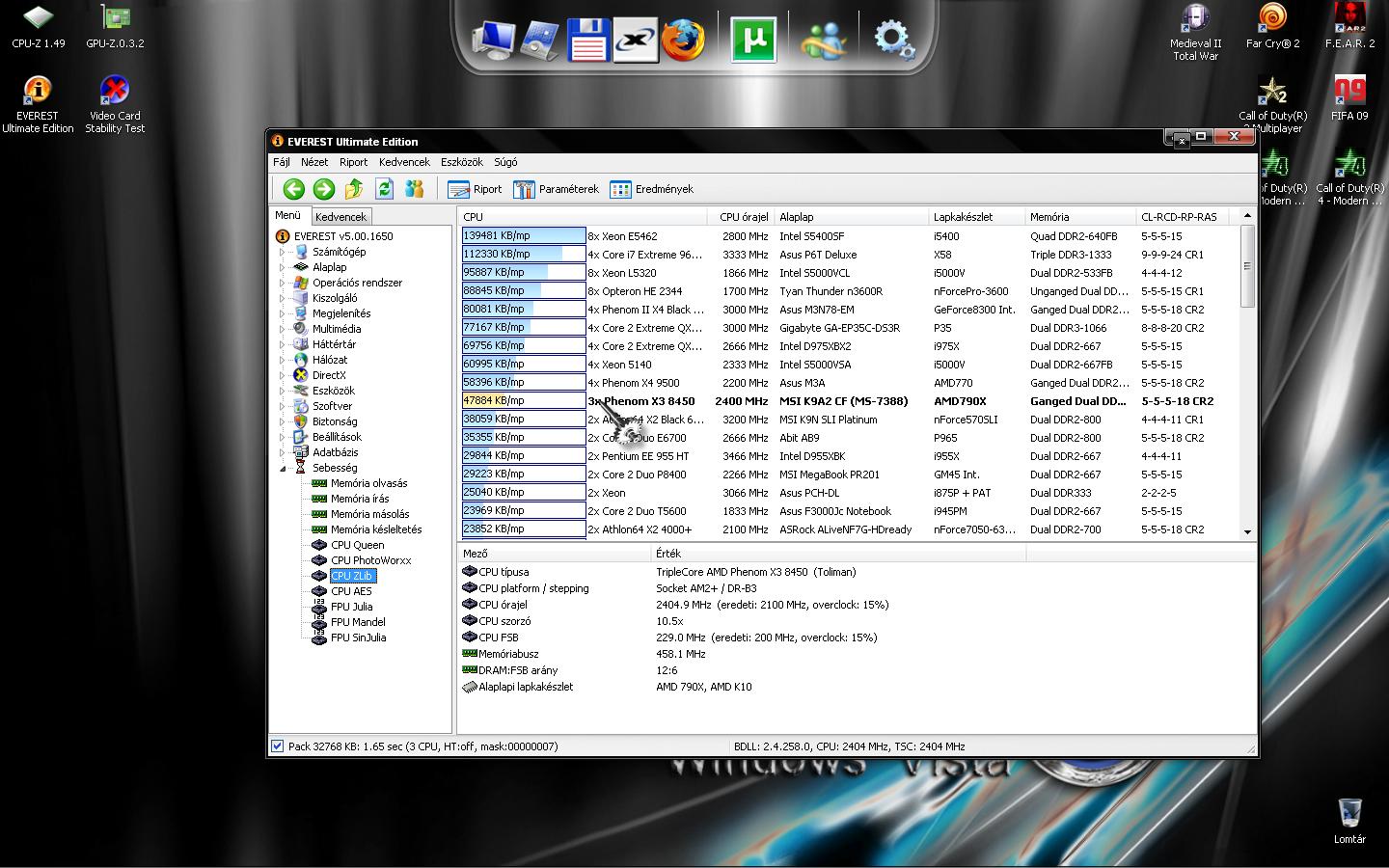Open the gears settings icon in dock
The height and width of the screenshot is (868, 1389).
tap(894, 41)
